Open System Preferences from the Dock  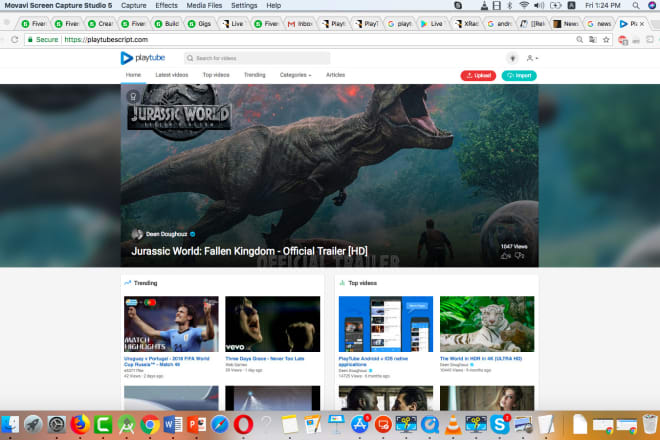tap(56, 424)
